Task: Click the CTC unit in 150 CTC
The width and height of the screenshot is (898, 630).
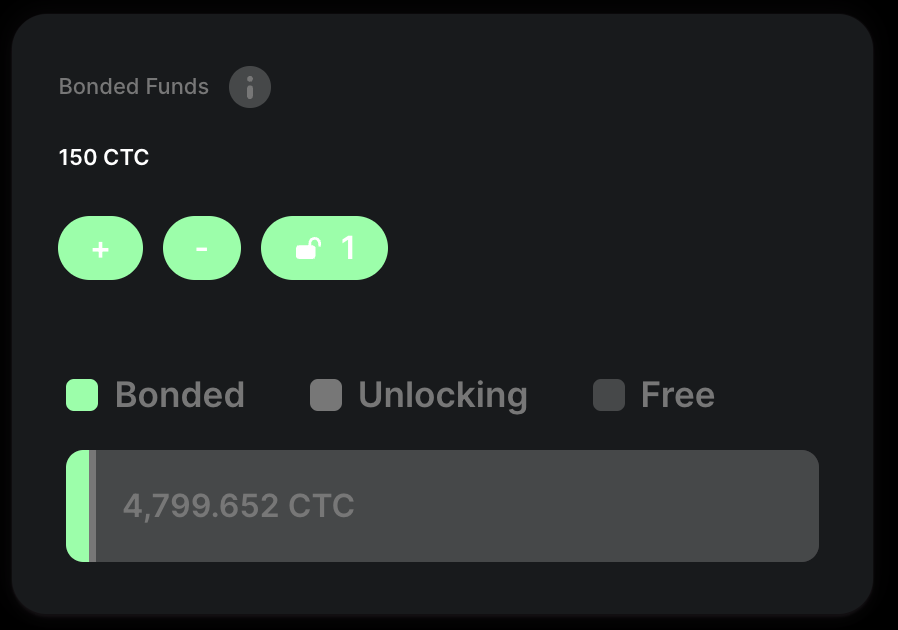Action: (126, 157)
